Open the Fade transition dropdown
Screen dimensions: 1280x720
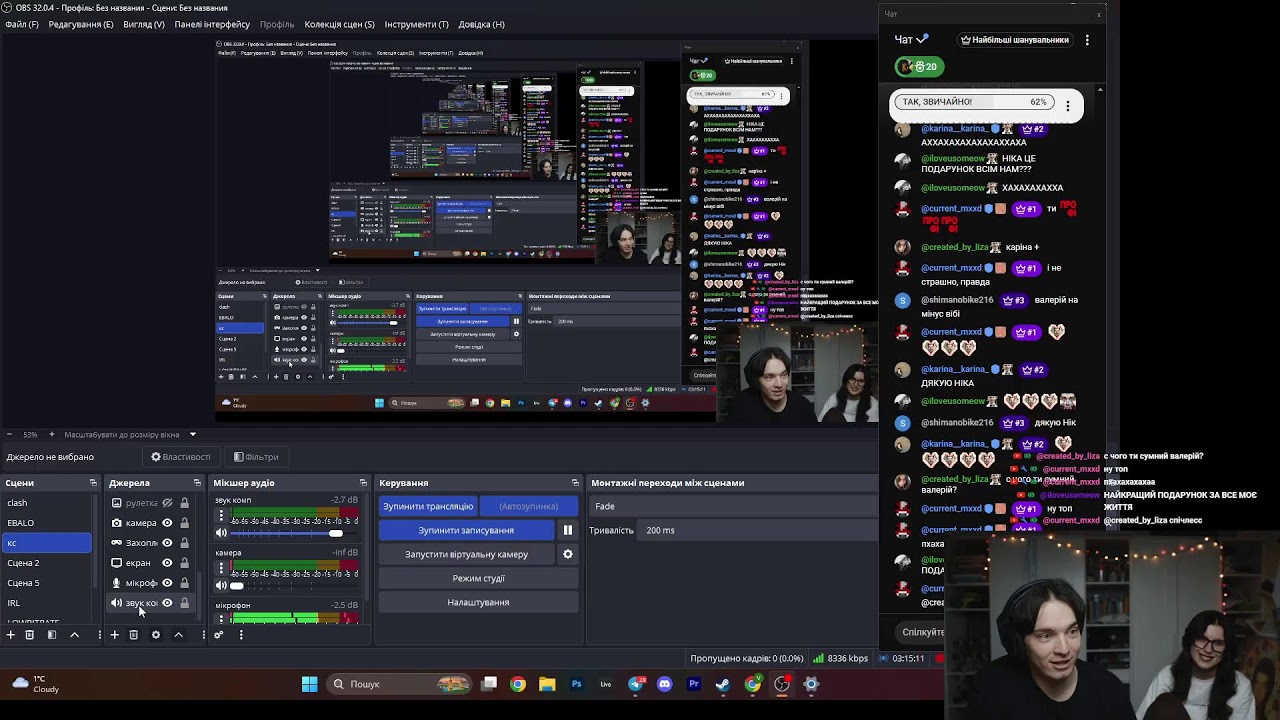pyautogui.click(x=733, y=506)
